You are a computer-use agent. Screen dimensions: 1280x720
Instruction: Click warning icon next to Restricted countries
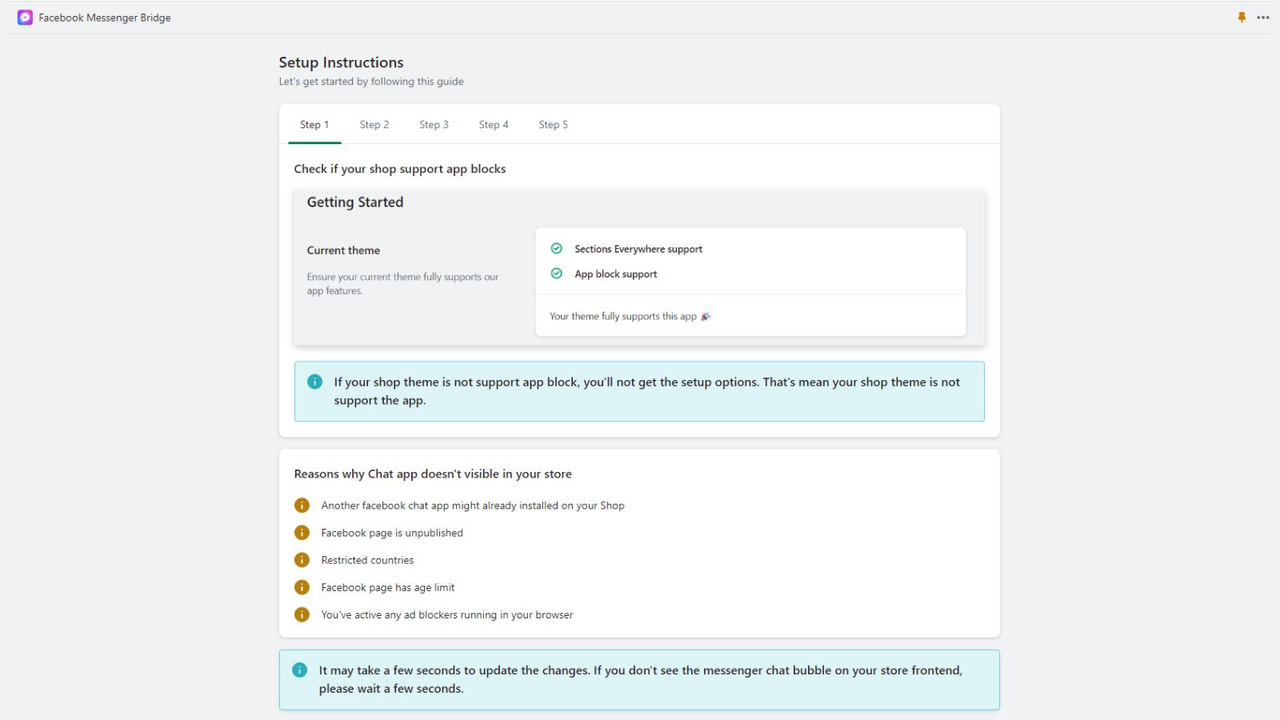tap(302, 560)
